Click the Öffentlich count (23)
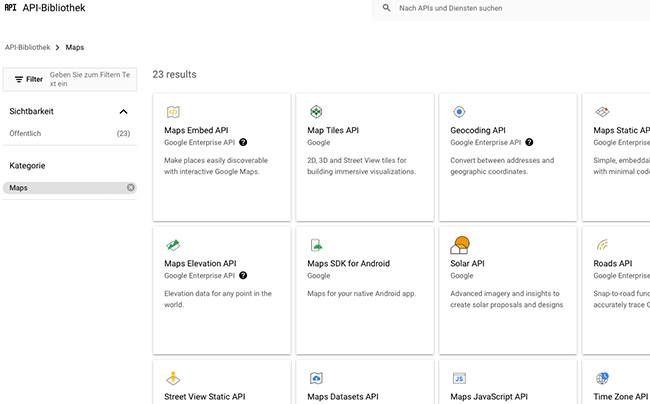The height and width of the screenshot is (404, 650). pos(123,133)
